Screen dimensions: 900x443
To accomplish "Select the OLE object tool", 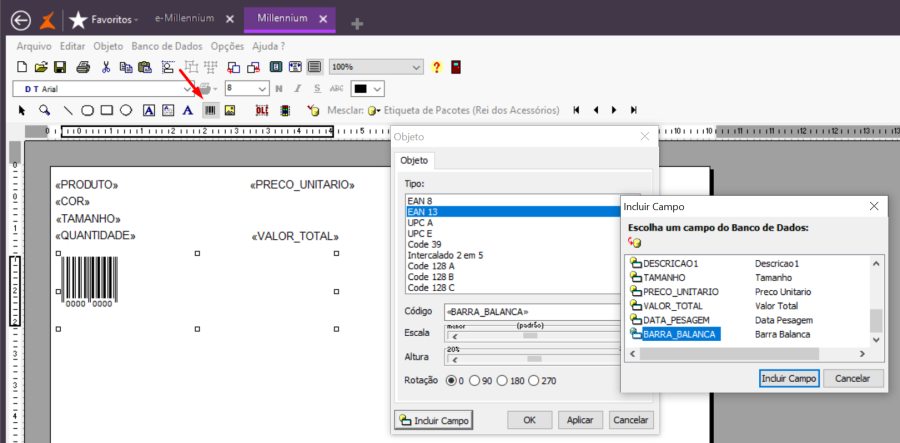I will coord(262,110).
